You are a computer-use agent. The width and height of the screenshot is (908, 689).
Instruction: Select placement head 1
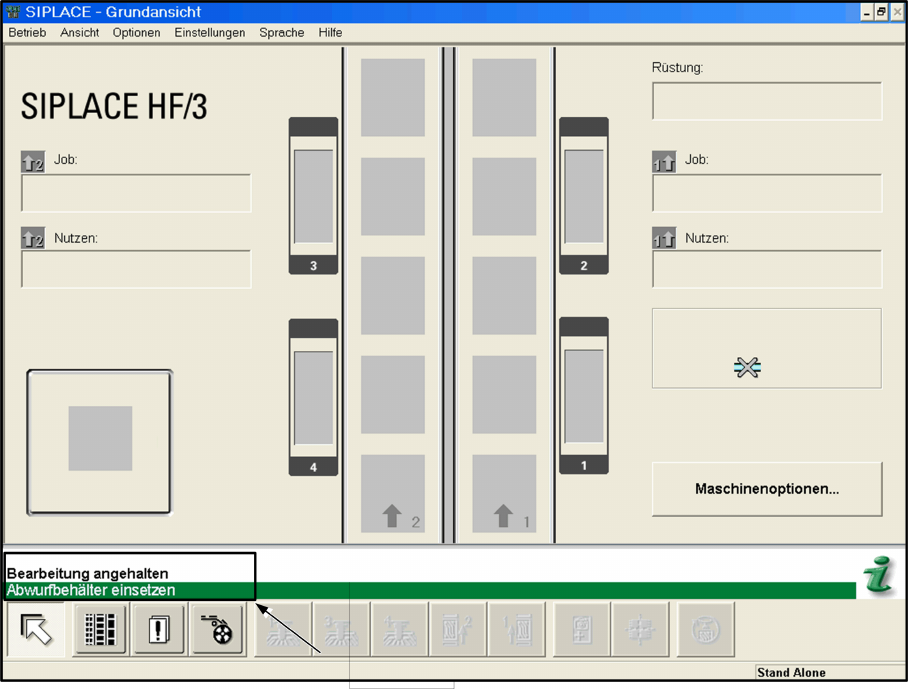583,396
